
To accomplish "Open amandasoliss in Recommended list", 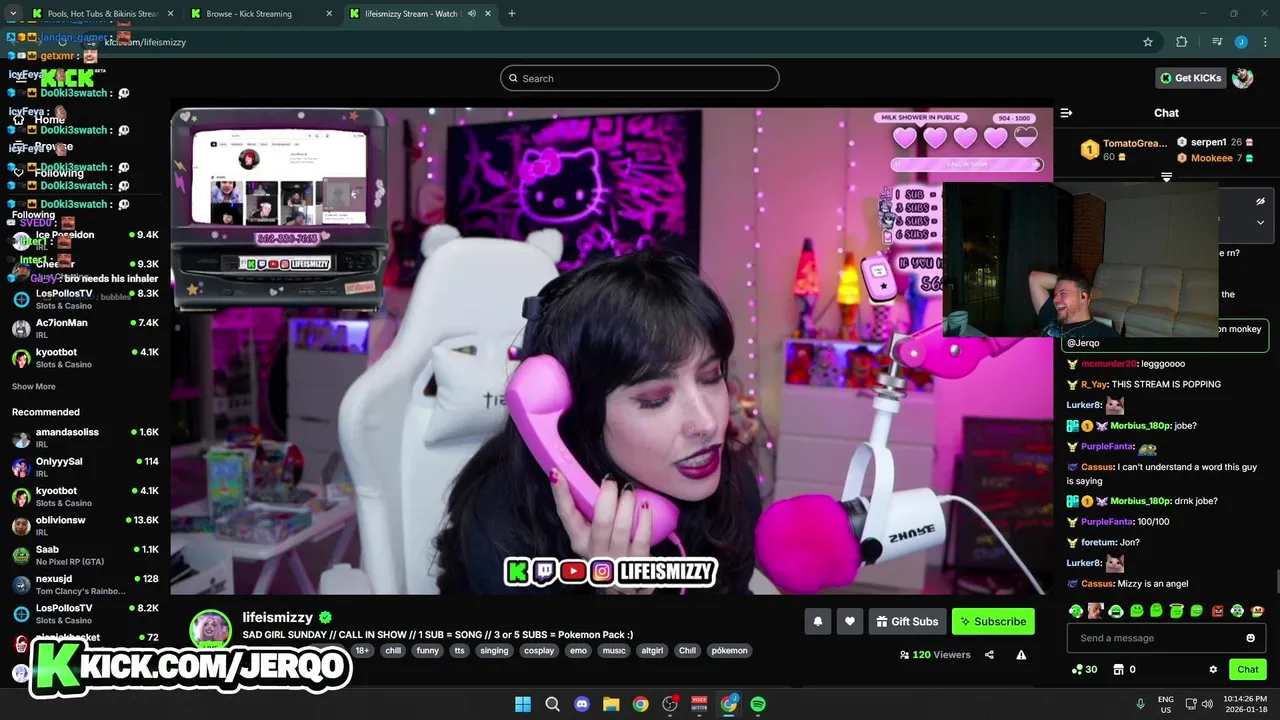I will tap(85, 438).
